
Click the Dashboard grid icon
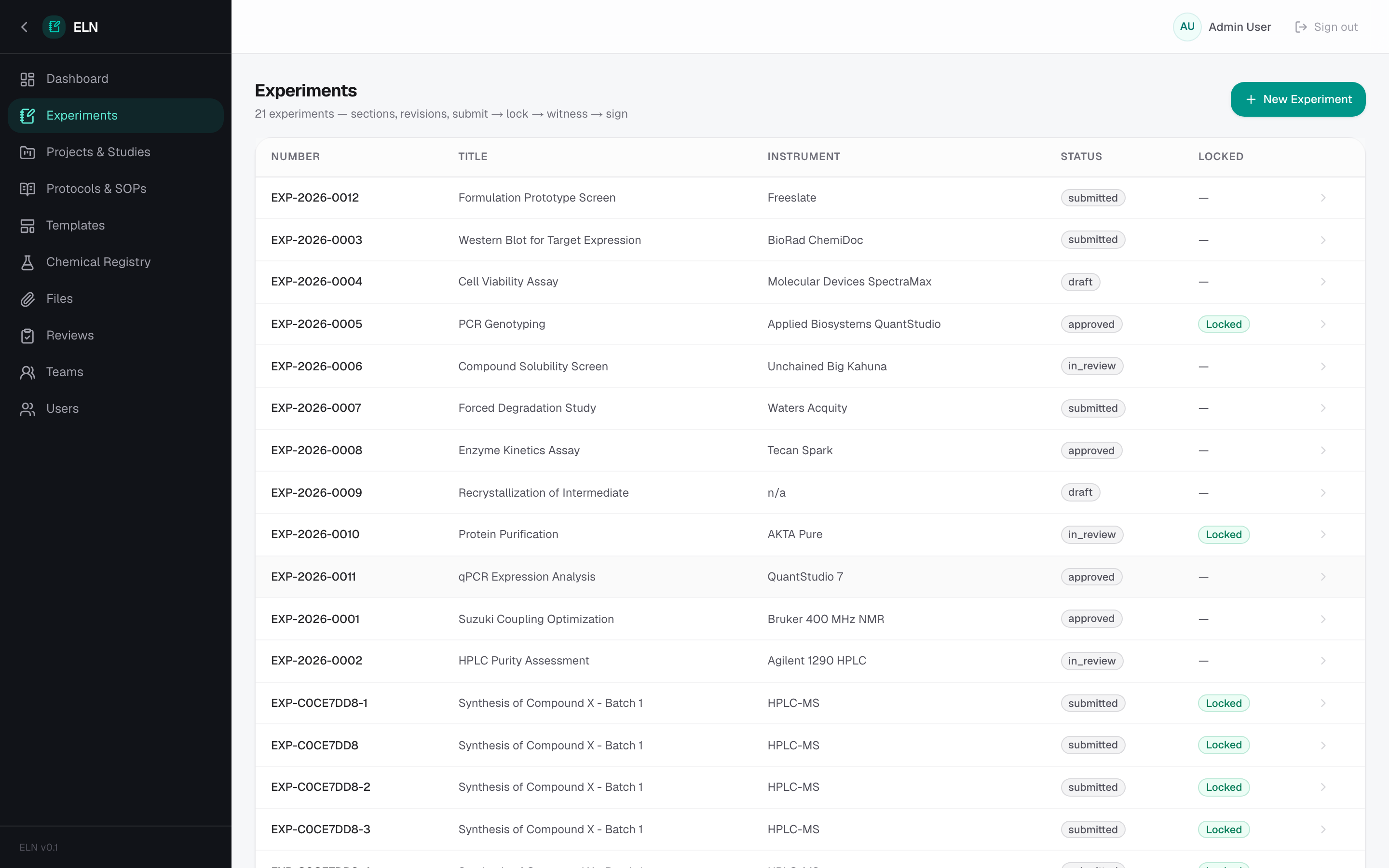pos(27,79)
